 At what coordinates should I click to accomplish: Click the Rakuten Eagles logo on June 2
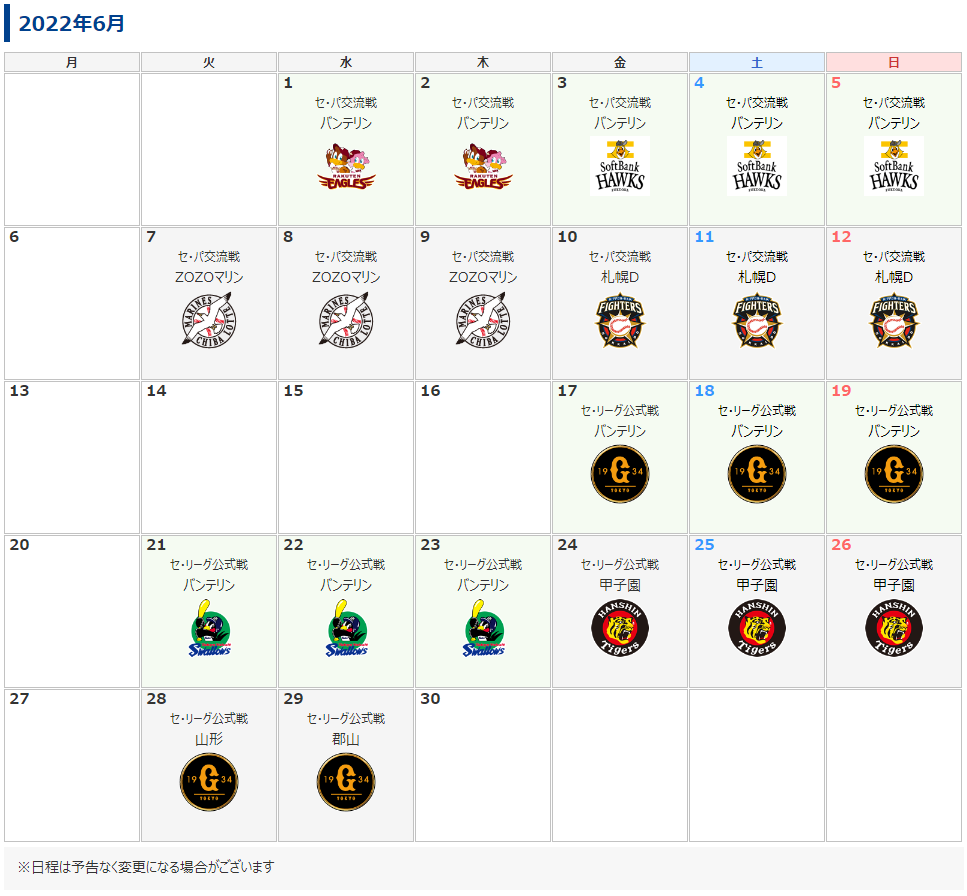[483, 166]
